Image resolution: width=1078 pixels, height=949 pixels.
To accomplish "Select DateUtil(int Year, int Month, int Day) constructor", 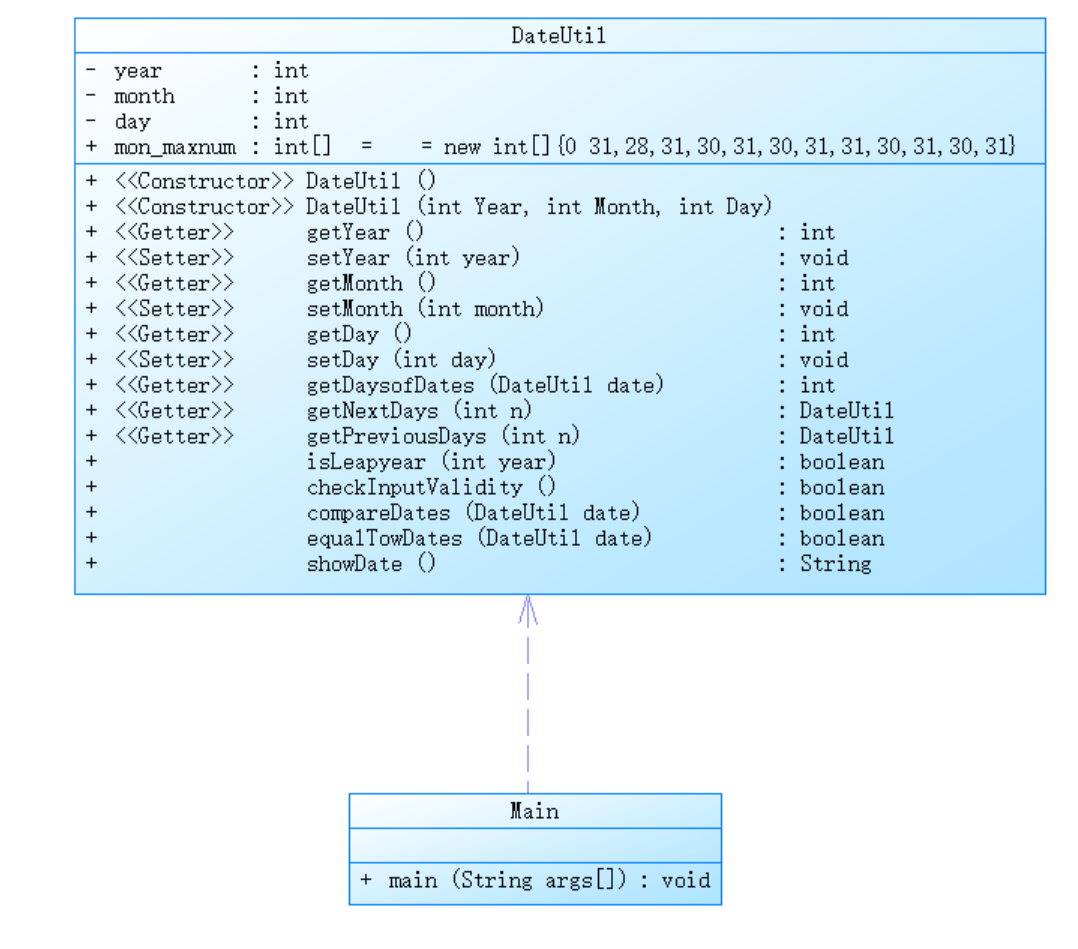I will tap(429, 206).
